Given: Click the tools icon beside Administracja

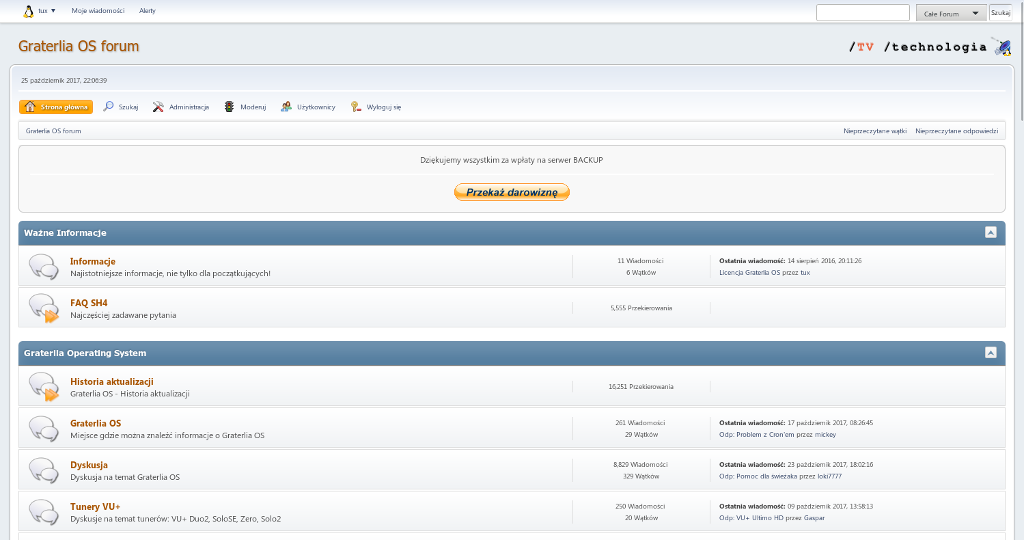Looking at the screenshot, I should [x=158, y=106].
